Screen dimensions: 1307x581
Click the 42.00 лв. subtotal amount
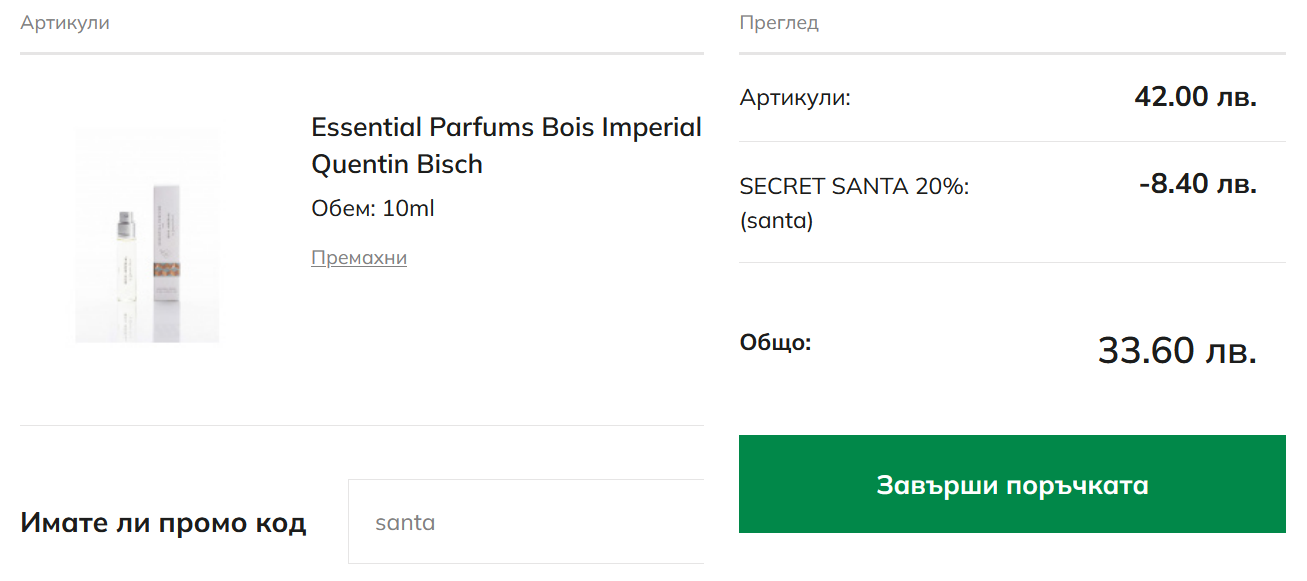[1195, 97]
